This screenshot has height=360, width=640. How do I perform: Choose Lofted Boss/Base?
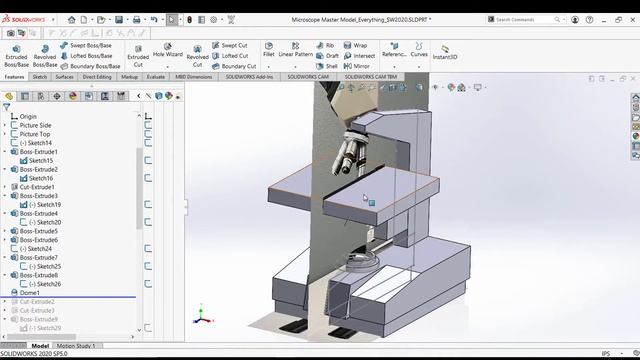coord(86,56)
